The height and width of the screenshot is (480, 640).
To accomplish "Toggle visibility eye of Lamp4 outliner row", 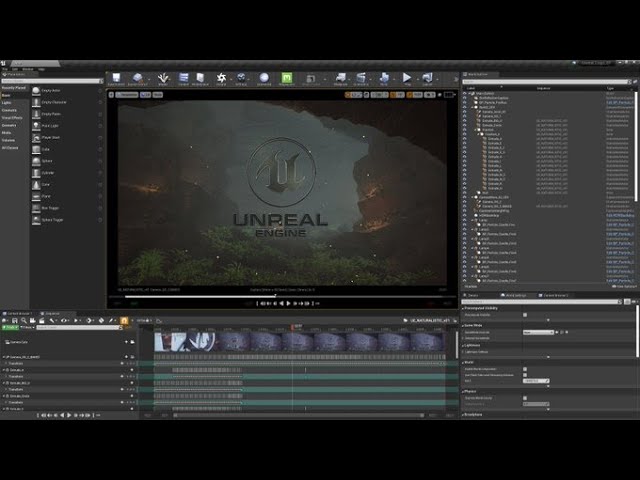I will point(465,248).
